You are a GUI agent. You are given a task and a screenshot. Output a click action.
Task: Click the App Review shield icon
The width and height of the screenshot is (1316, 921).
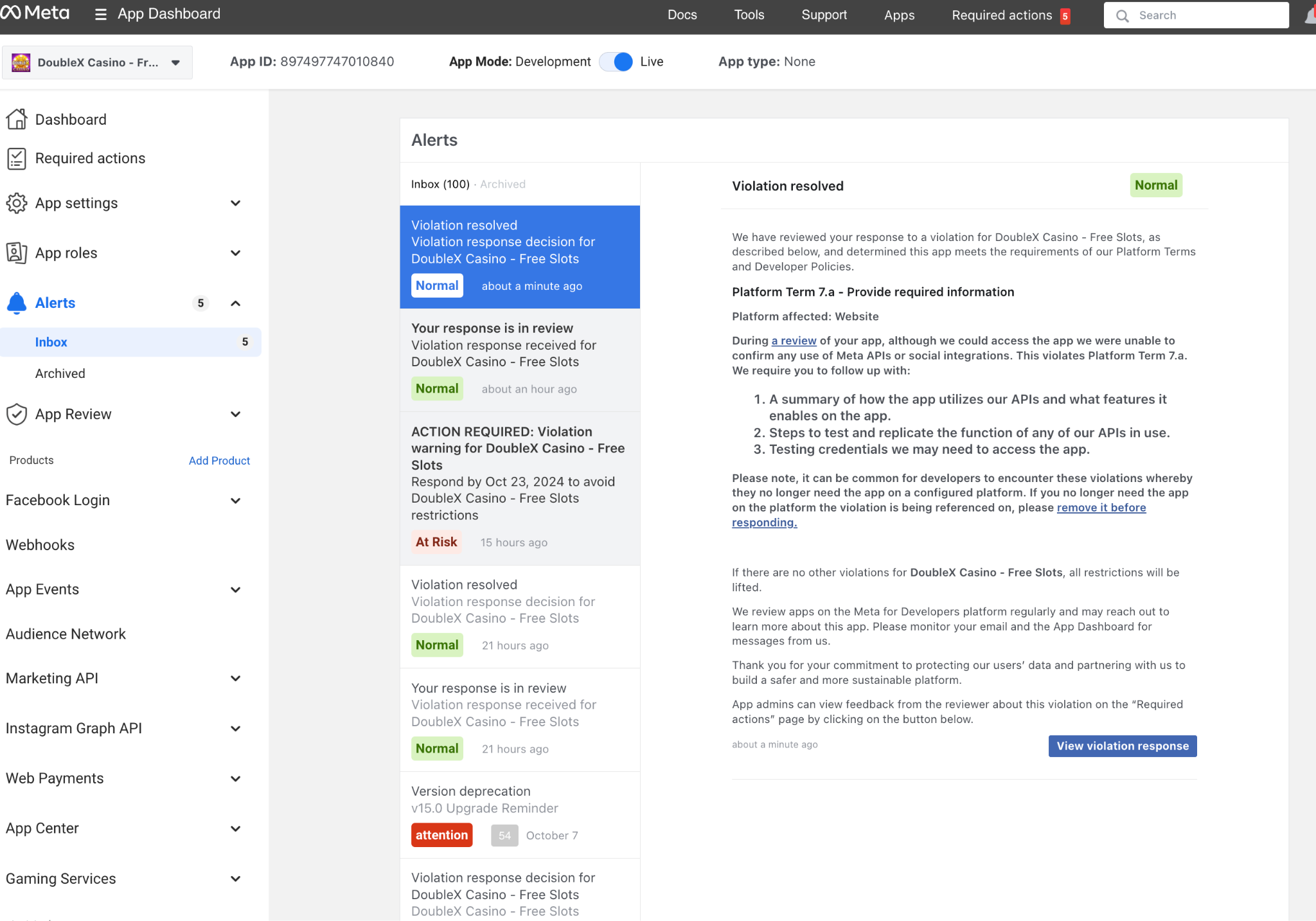click(17, 414)
